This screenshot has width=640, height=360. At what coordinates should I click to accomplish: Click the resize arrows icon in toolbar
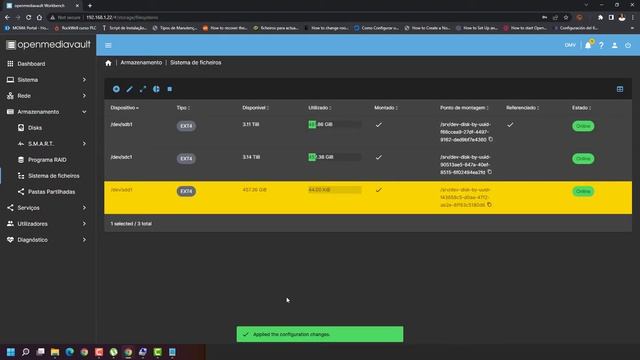[x=143, y=89]
